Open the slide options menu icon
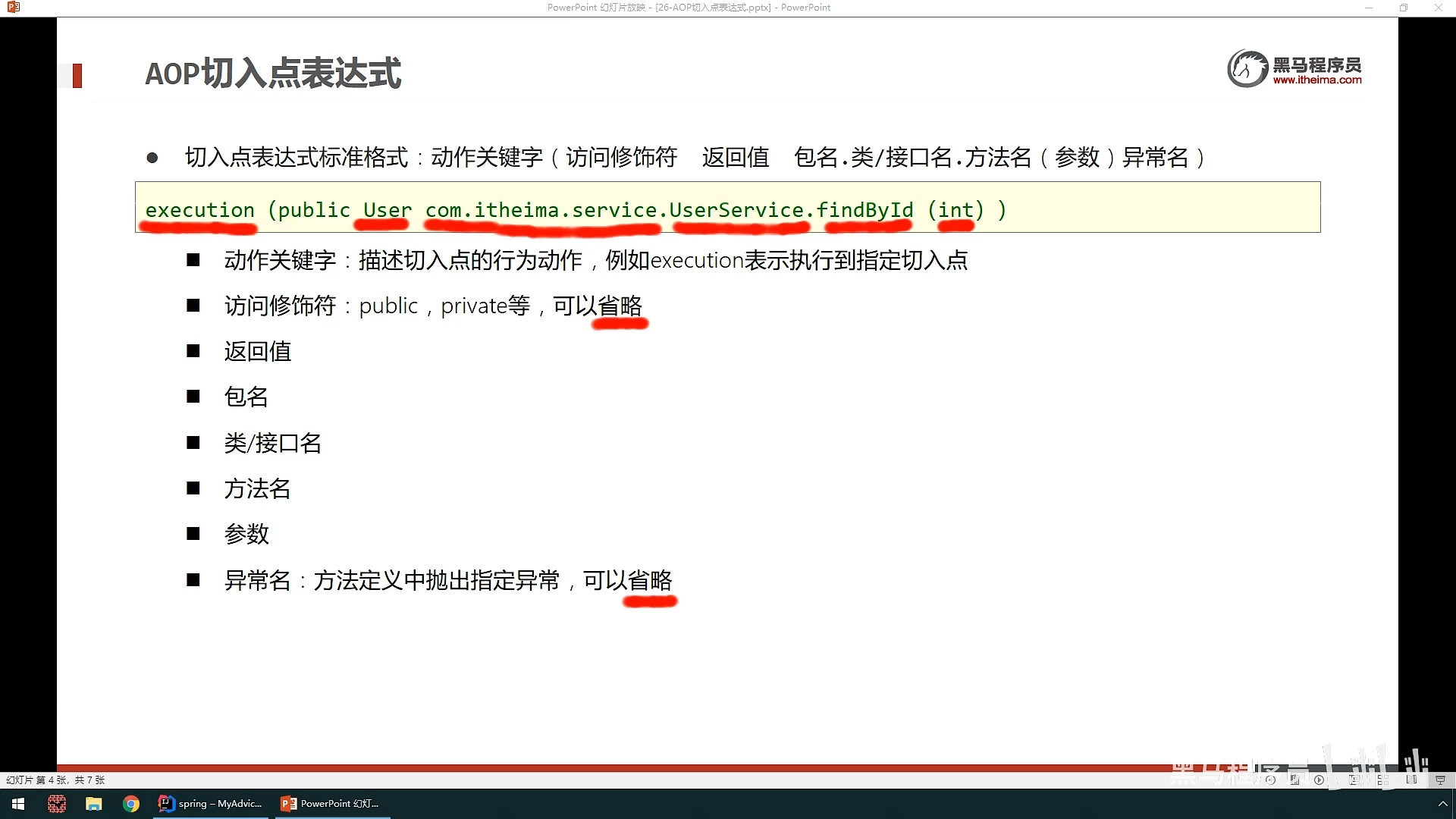 coord(1294,780)
